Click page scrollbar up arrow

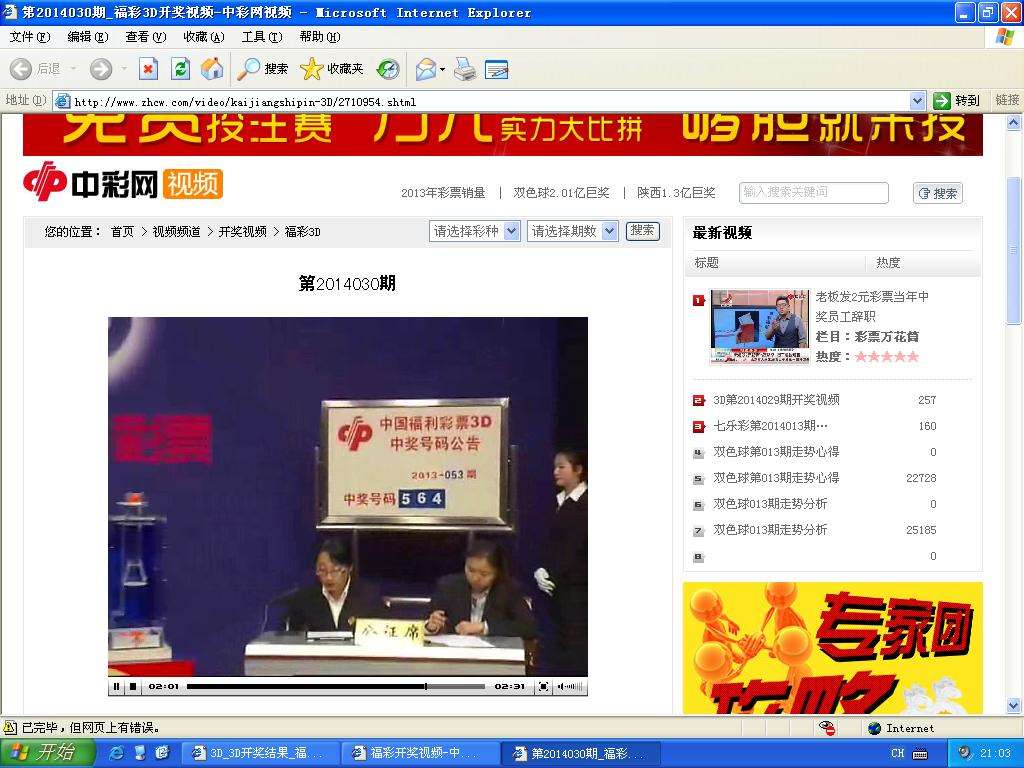point(1014,122)
